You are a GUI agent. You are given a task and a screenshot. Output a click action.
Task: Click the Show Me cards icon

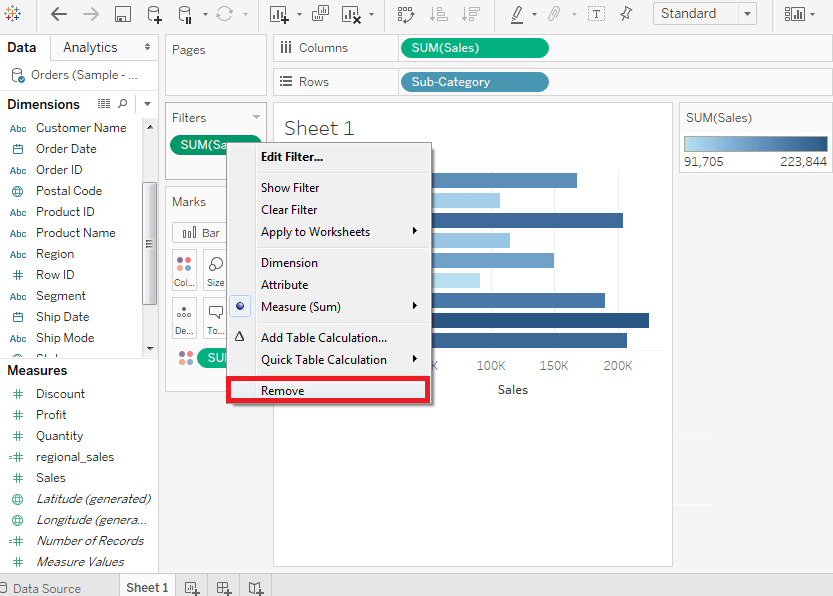click(794, 14)
